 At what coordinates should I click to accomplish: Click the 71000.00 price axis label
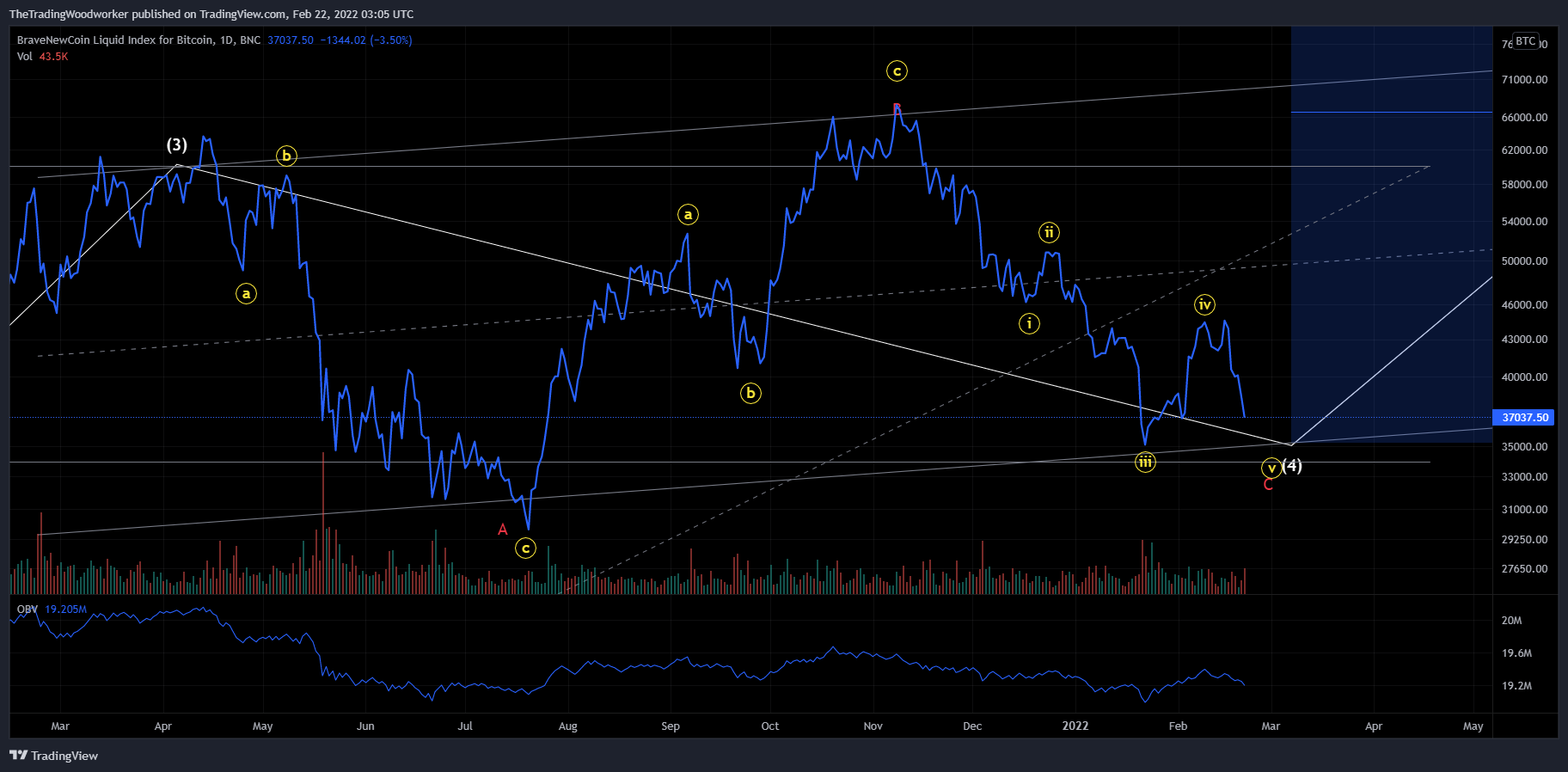point(1524,80)
